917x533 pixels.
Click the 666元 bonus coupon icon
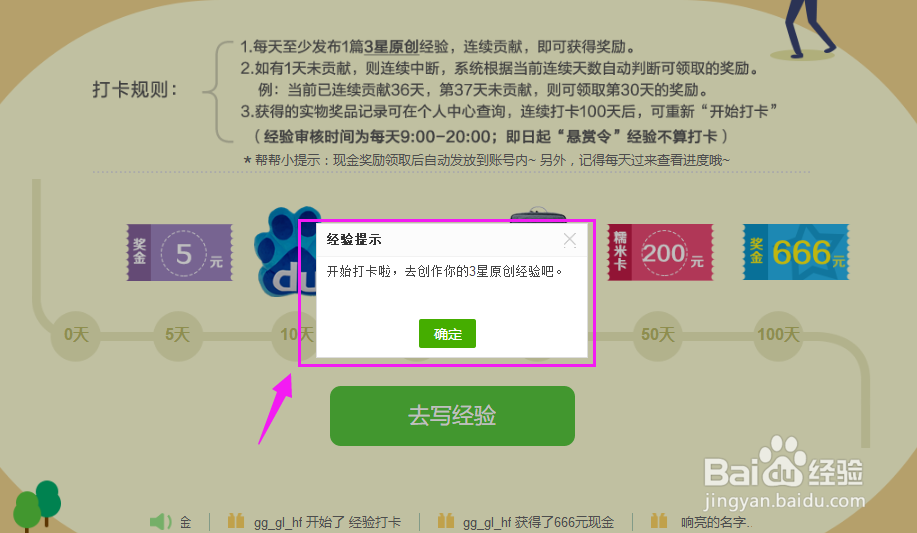pos(795,252)
